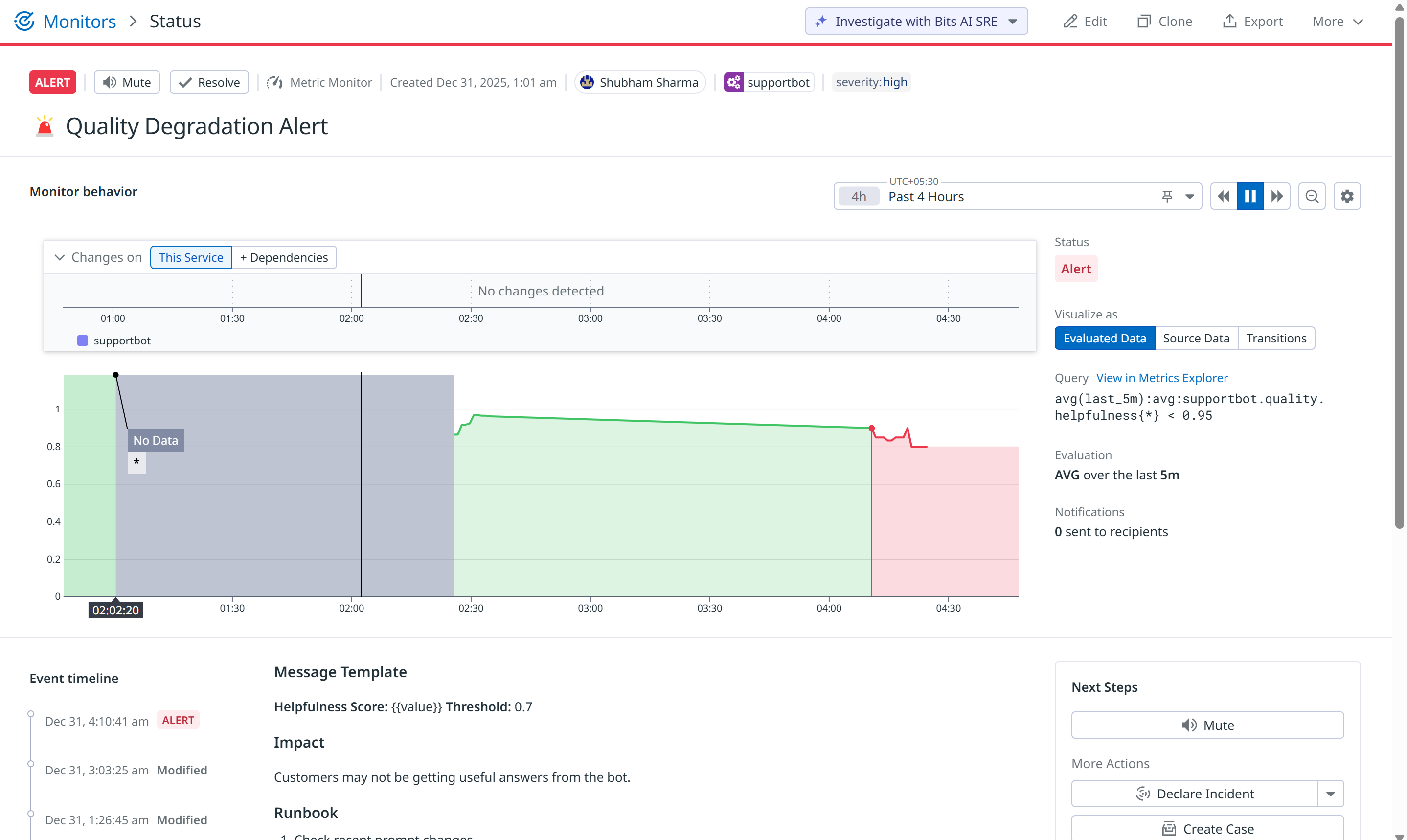The width and height of the screenshot is (1407, 840).
Task: Click the Datadog Monitors logo icon
Action: click(x=24, y=21)
